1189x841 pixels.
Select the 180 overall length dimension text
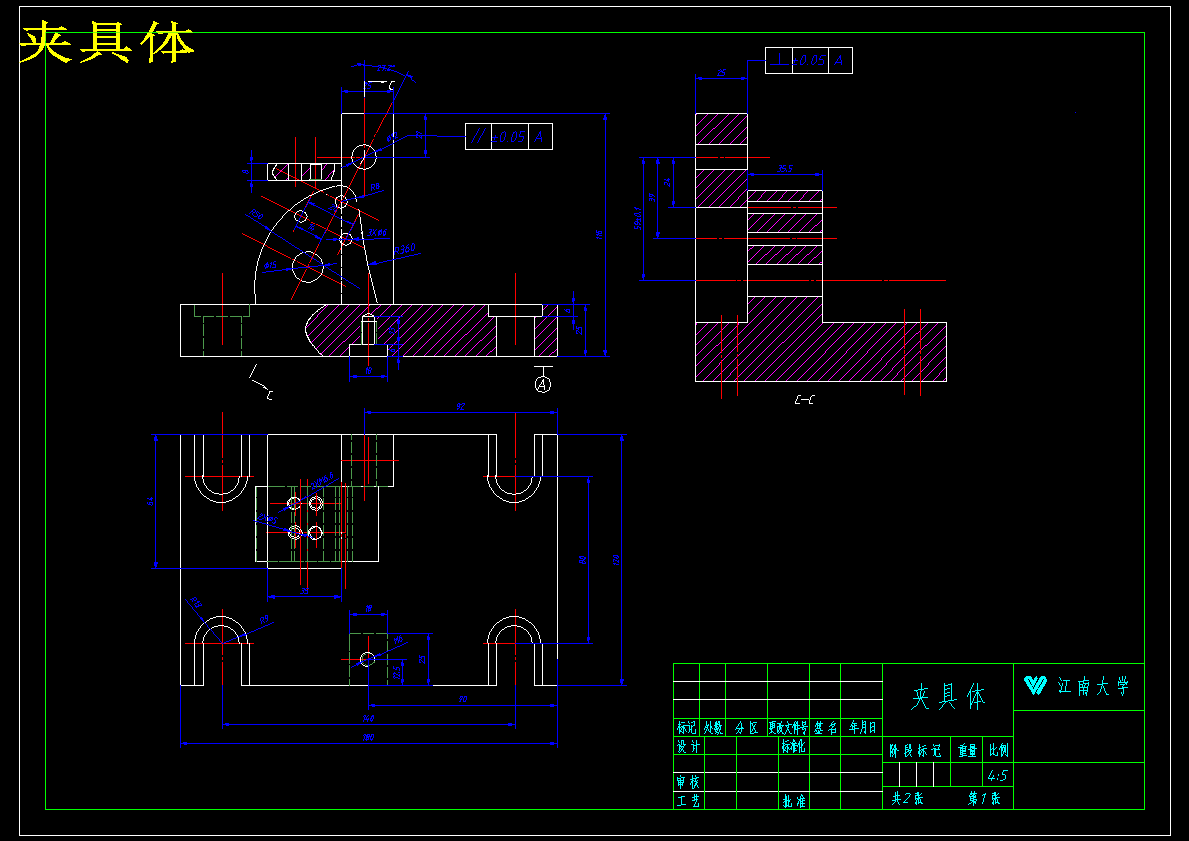369,737
